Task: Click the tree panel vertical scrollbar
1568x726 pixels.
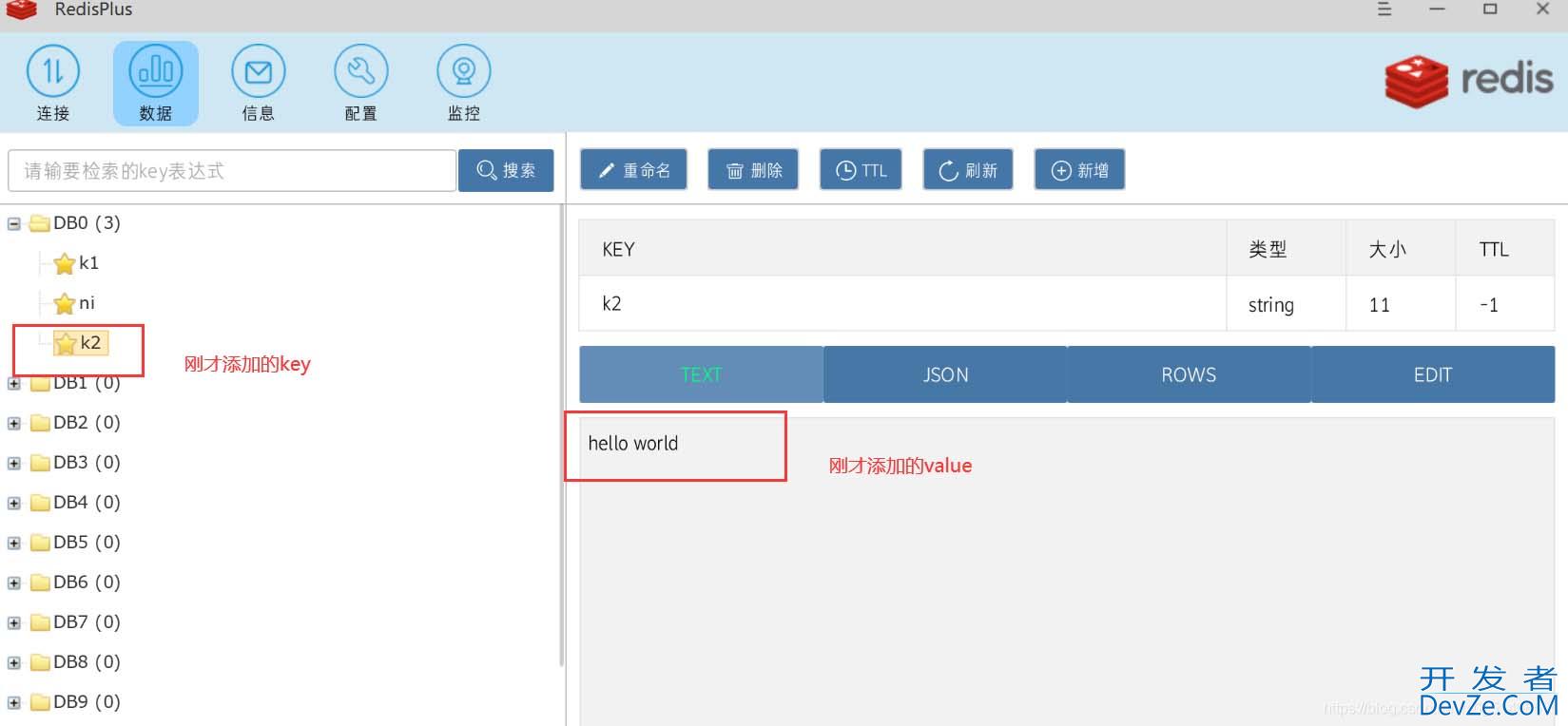Action: pos(561,437)
